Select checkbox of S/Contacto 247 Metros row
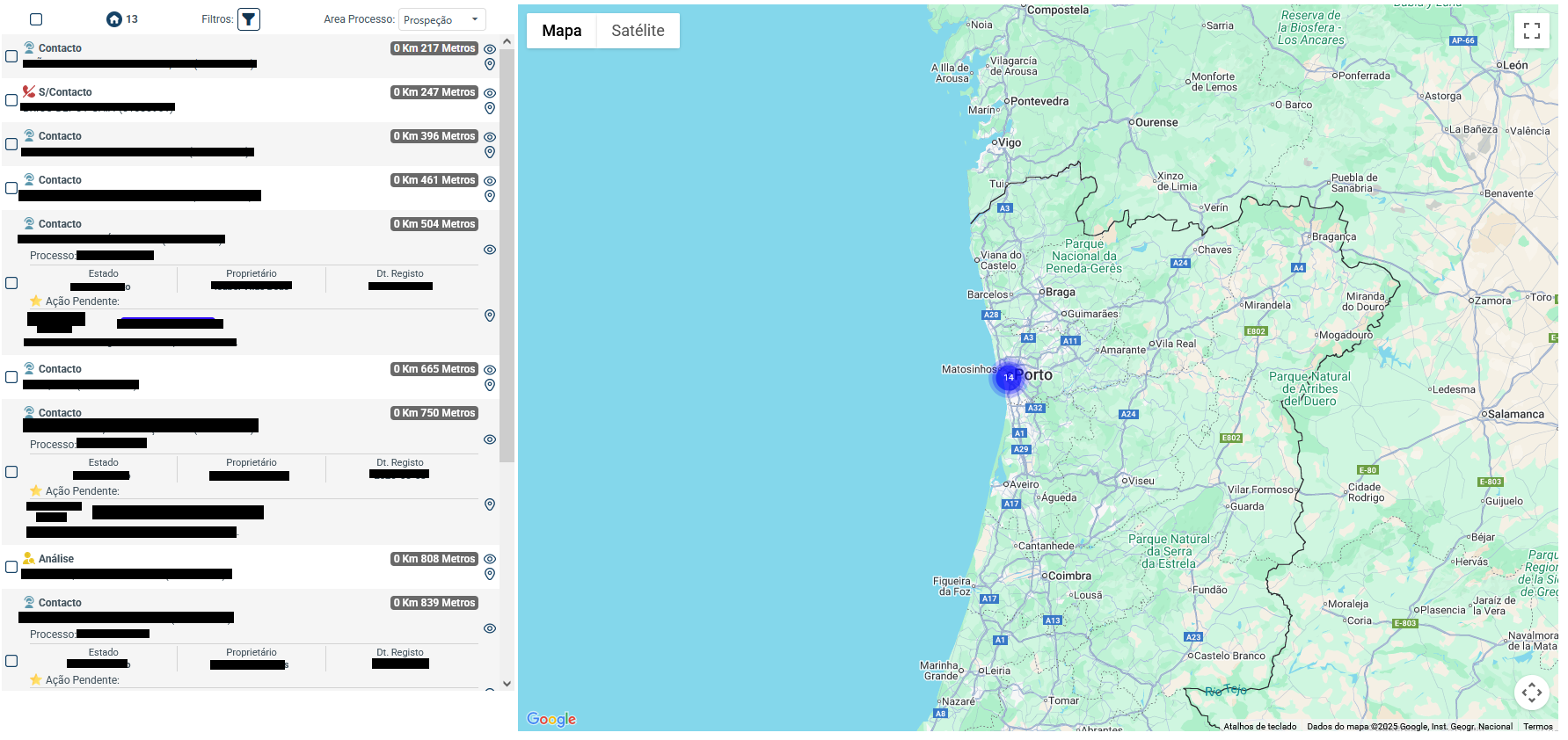This screenshot has width=1568, height=740. tap(11, 100)
